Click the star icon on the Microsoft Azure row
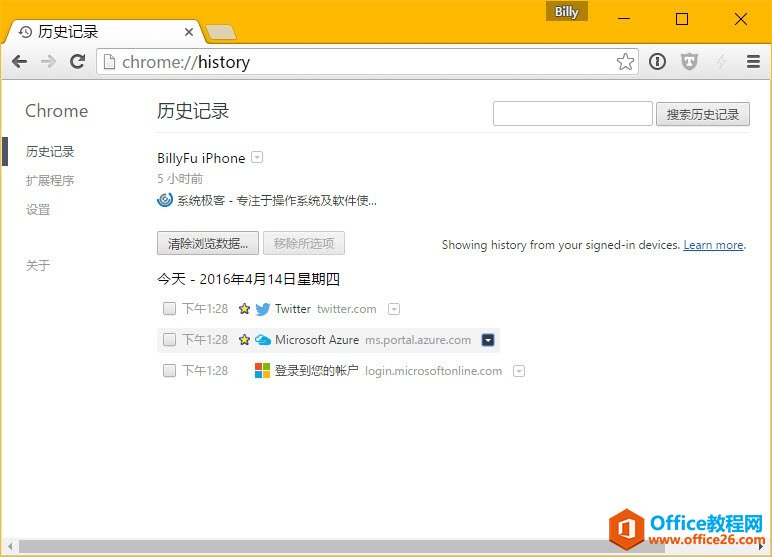 [244, 340]
